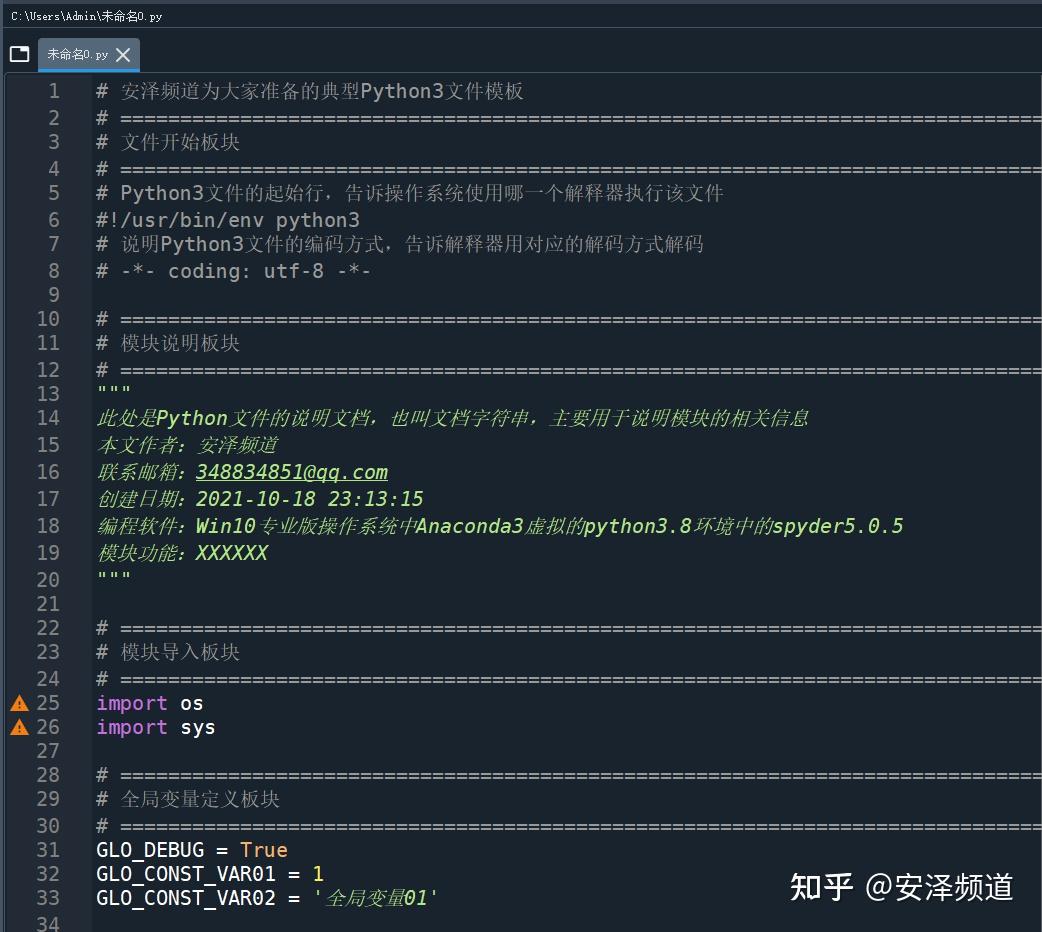Screen dimensions: 1042x932
Task: Click the creation date 2021-10-18 23:13:15
Action: [309, 499]
